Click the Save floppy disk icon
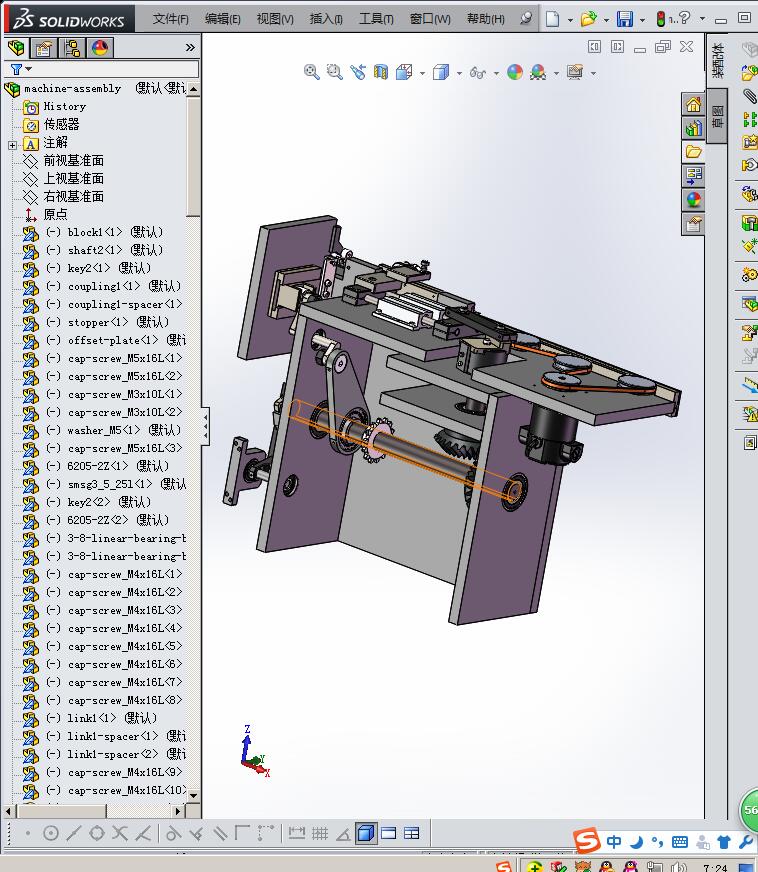Screen dimensions: 758x872 pos(625,19)
